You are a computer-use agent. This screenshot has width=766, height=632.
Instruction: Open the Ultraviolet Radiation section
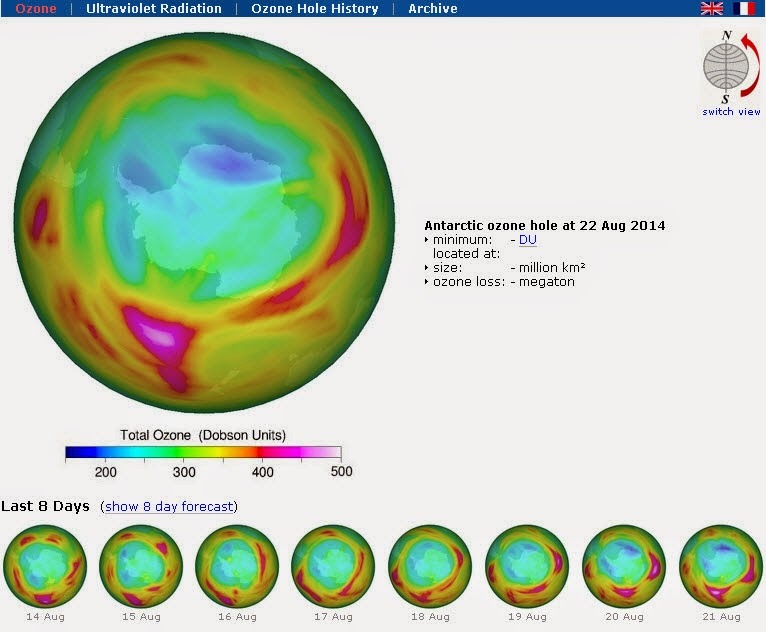click(153, 8)
